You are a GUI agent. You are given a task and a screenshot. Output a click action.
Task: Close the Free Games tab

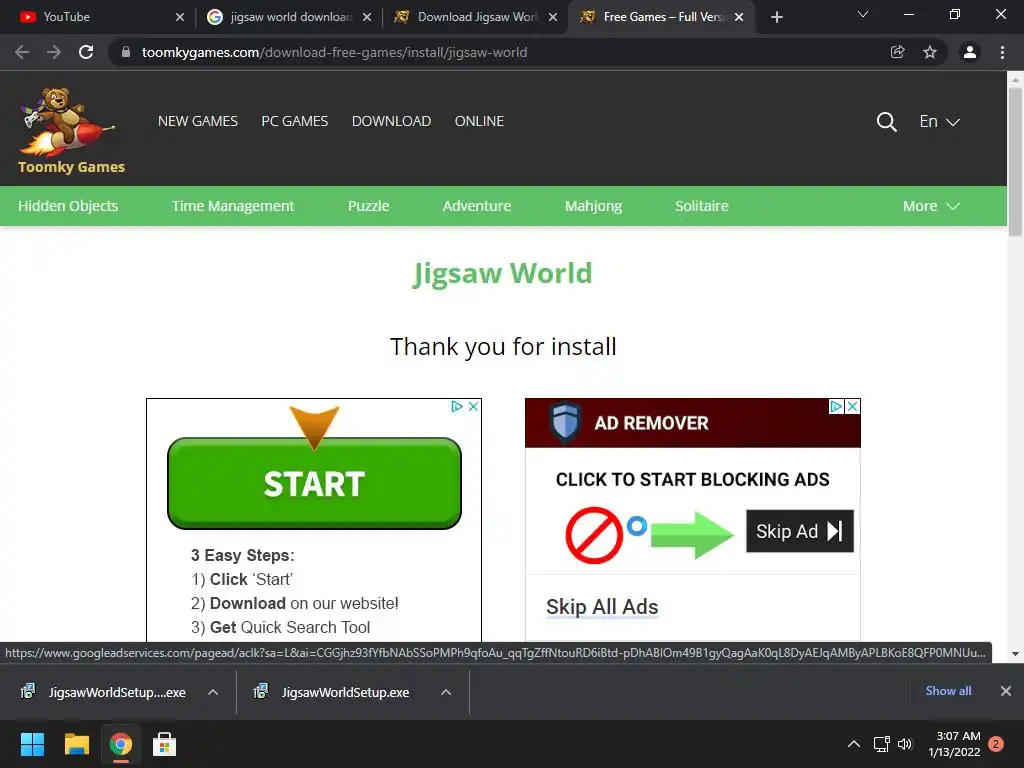(x=739, y=17)
